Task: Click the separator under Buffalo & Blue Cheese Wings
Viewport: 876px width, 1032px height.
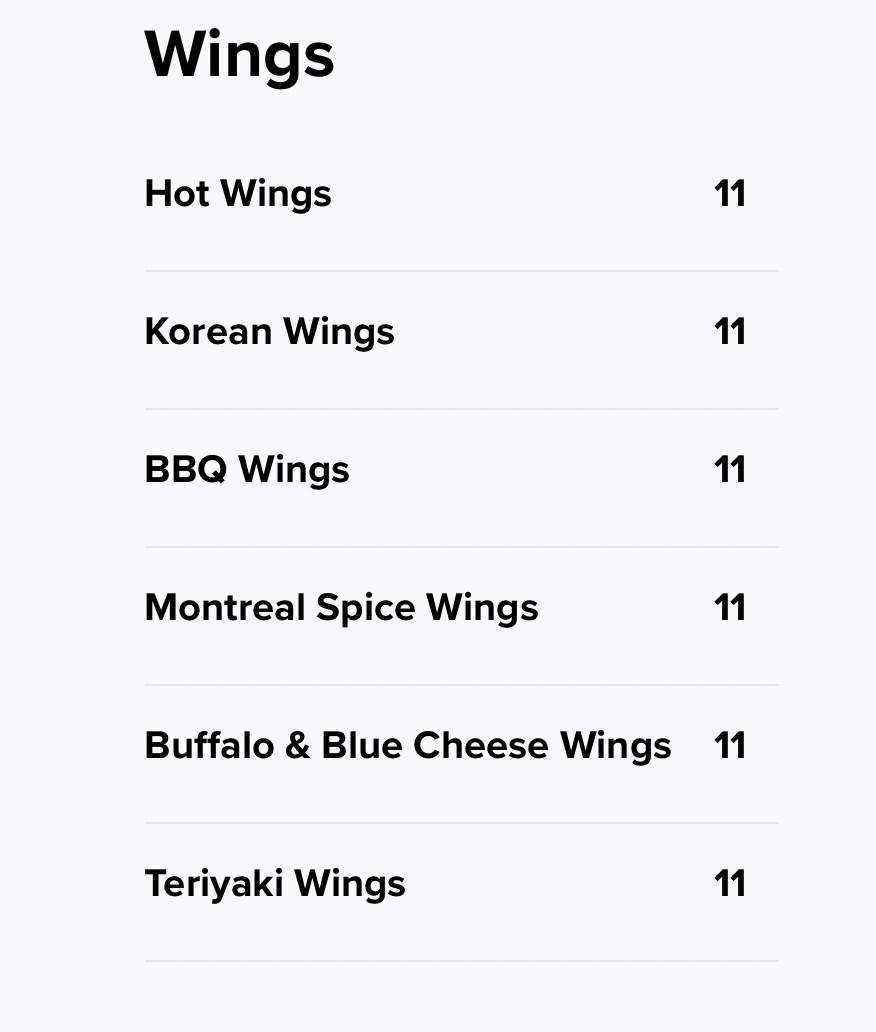Action: pyautogui.click(x=461, y=823)
